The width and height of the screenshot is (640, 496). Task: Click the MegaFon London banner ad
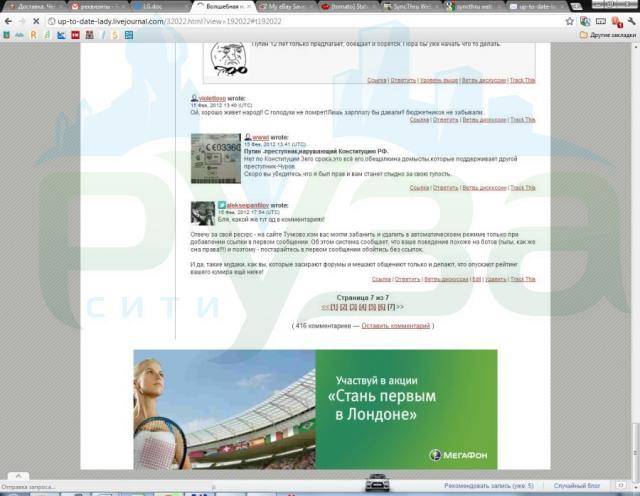[316, 409]
